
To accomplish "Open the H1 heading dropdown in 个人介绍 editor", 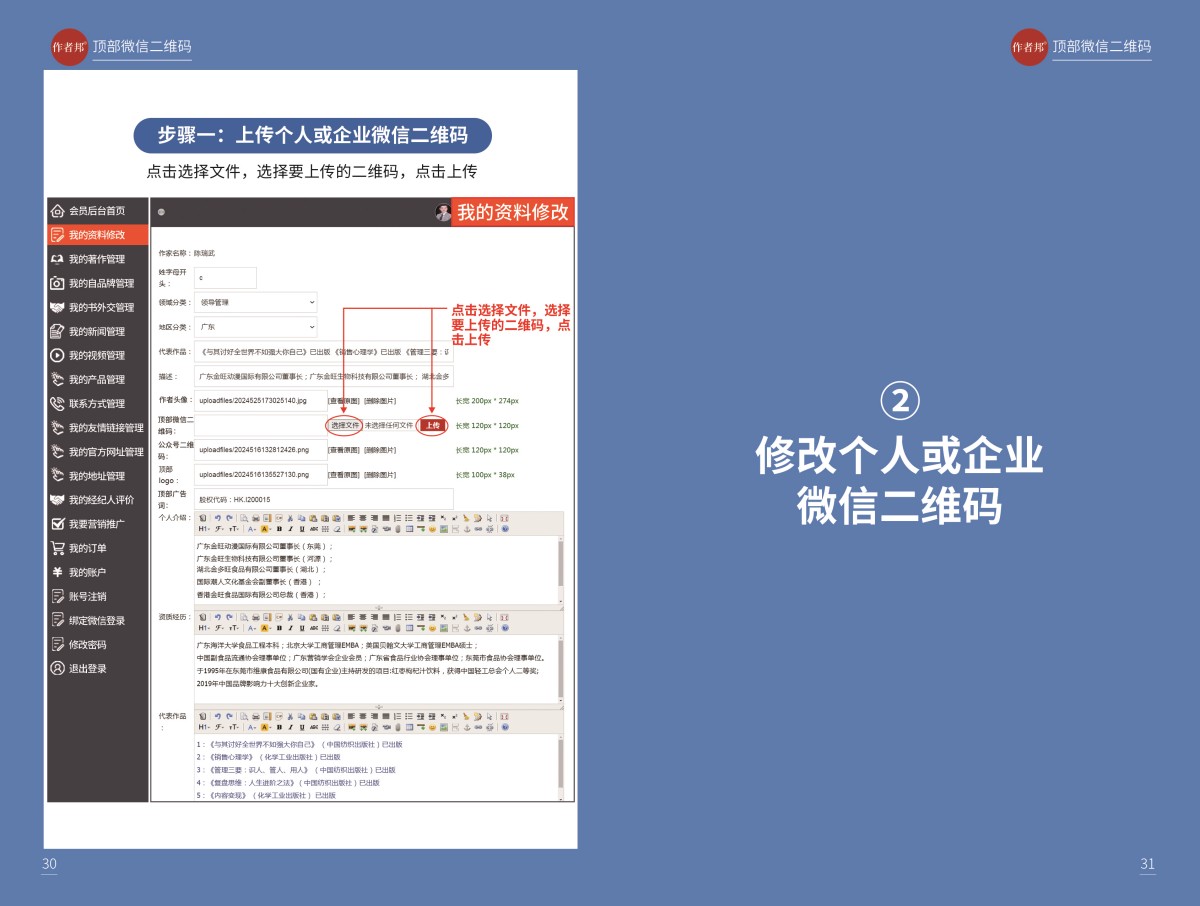I will click(x=203, y=528).
